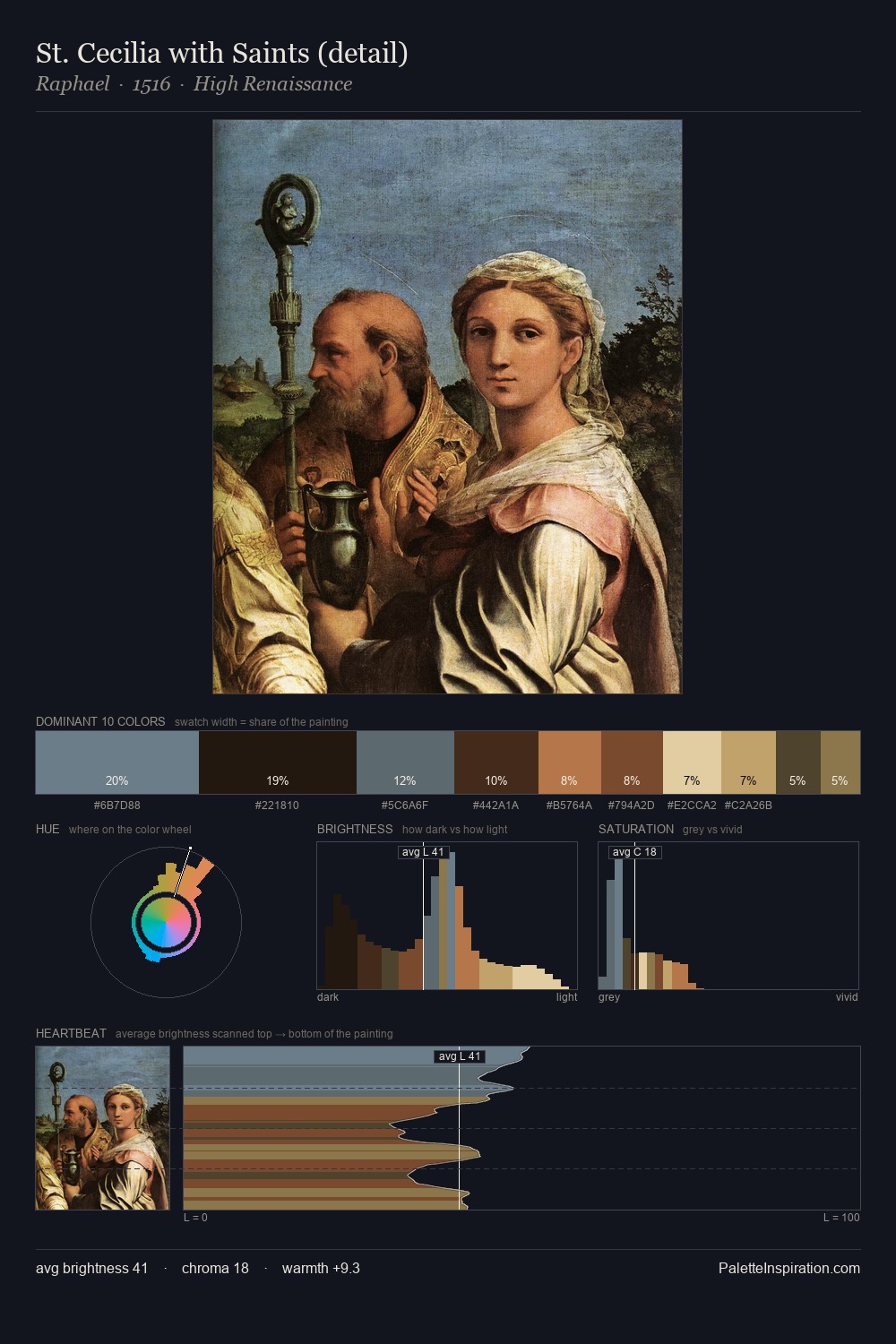Visit the PaletteInspiration.com link
The width and height of the screenshot is (896, 1344).
pos(789,1268)
